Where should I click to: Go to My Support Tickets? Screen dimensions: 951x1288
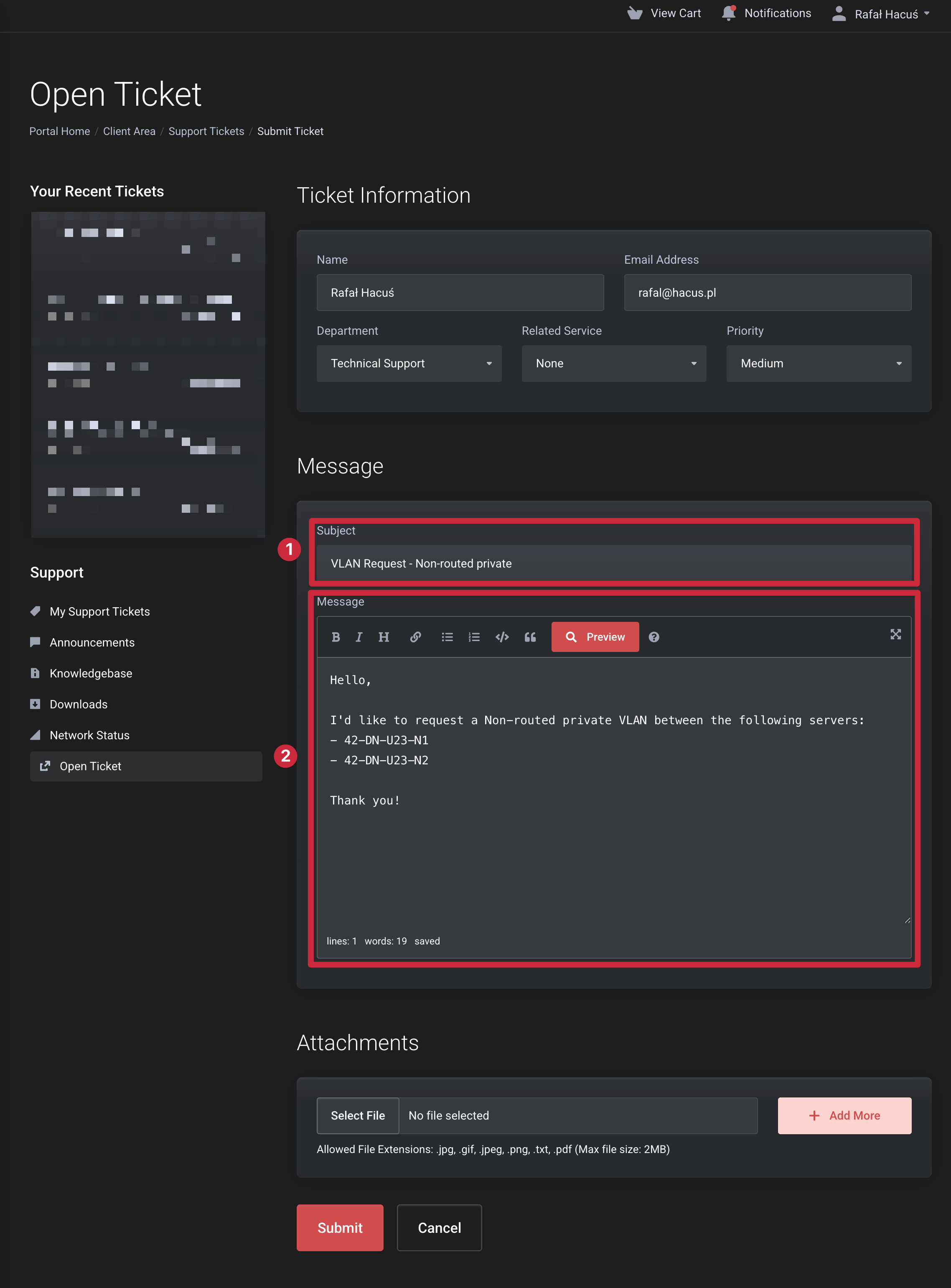point(99,611)
